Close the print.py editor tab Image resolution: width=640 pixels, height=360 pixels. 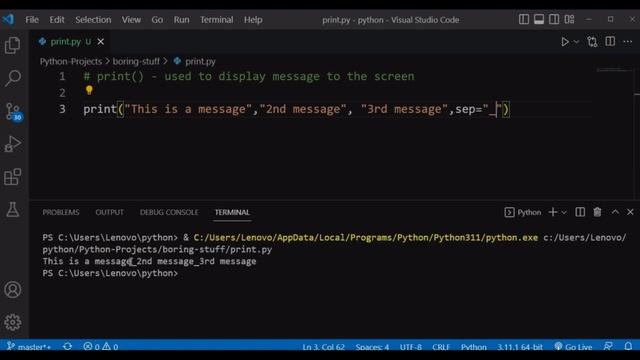[x=101, y=42]
